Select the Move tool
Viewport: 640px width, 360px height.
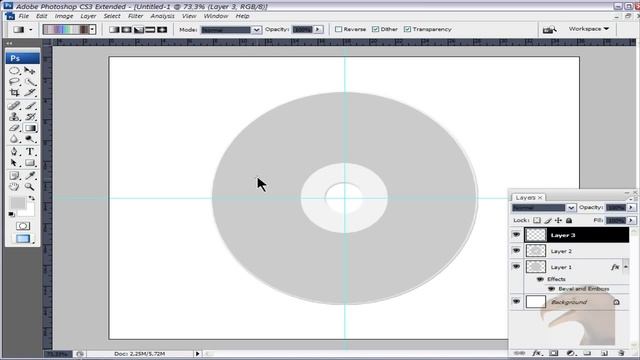pos(30,71)
